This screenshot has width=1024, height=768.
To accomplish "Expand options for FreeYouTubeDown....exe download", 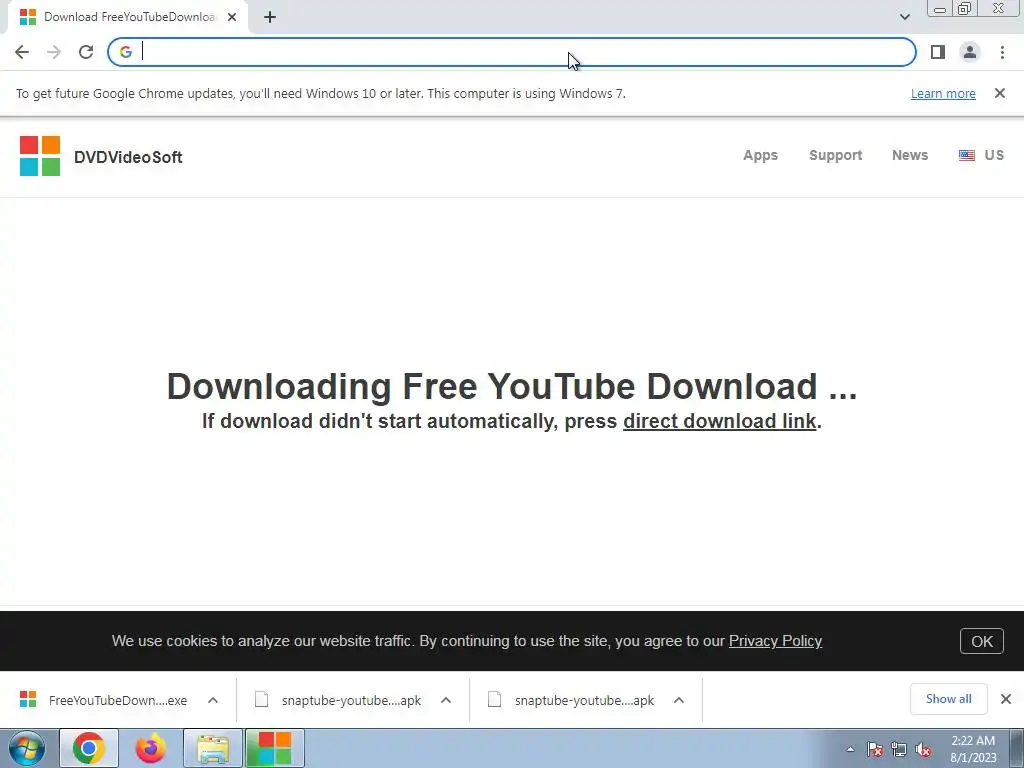I will click(213, 700).
